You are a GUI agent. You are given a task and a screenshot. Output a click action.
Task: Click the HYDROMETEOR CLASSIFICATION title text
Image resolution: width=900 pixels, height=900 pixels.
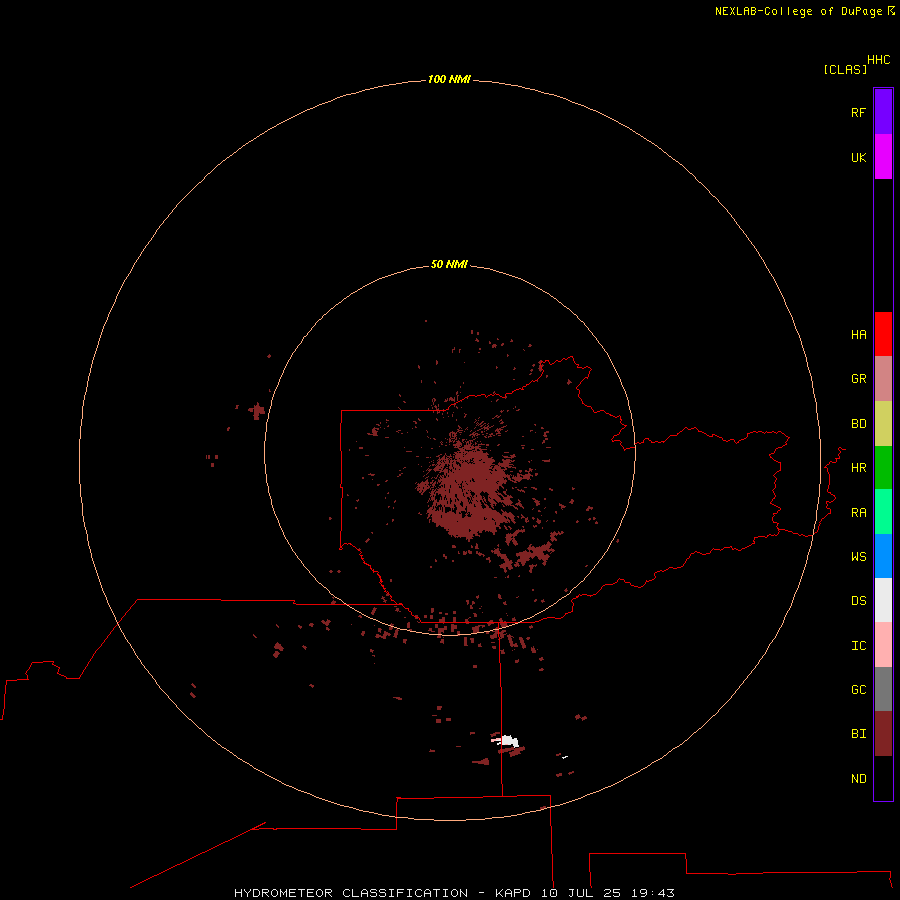pos(351,893)
